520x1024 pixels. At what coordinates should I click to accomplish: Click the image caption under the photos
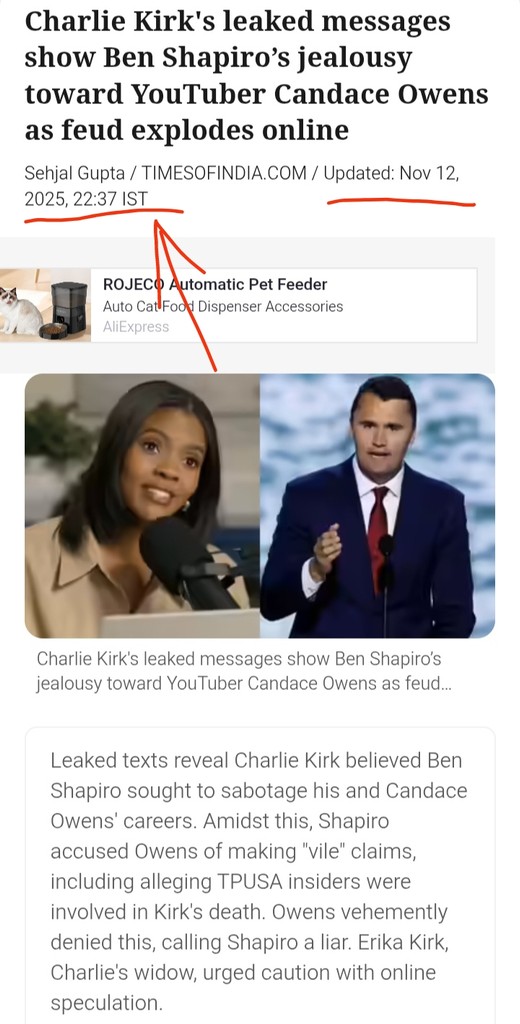click(243, 671)
